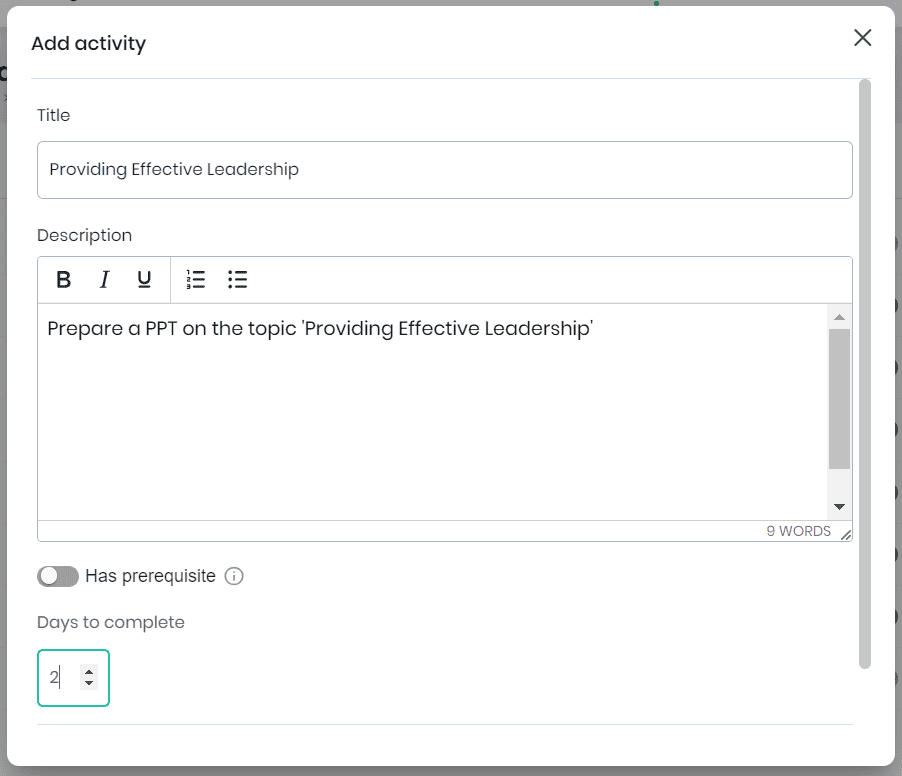The width and height of the screenshot is (902, 776).
Task: Enable the Has prerequisite toggle
Action: coord(58,576)
